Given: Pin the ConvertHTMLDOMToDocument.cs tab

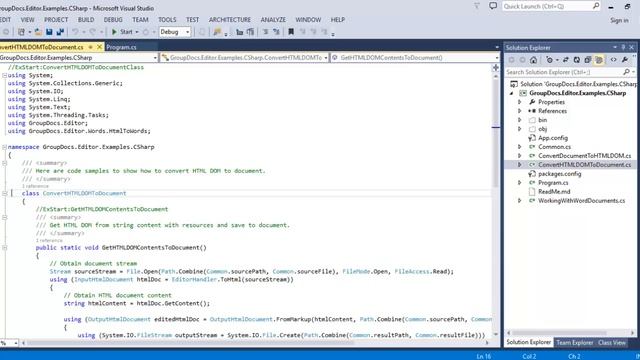Looking at the screenshot, I should click(x=90, y=47).
